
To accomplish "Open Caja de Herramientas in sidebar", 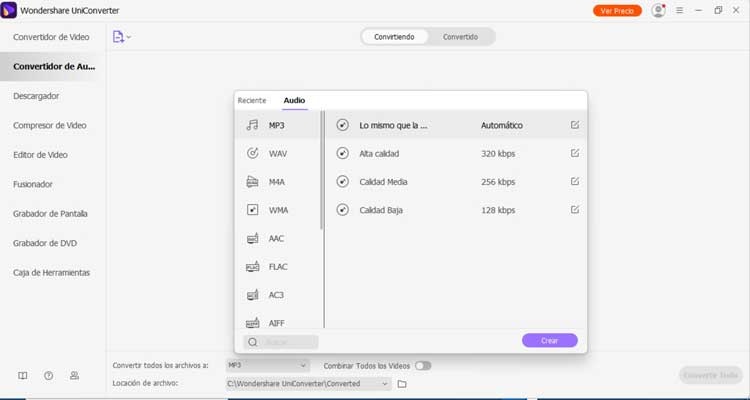I will 52,273.
